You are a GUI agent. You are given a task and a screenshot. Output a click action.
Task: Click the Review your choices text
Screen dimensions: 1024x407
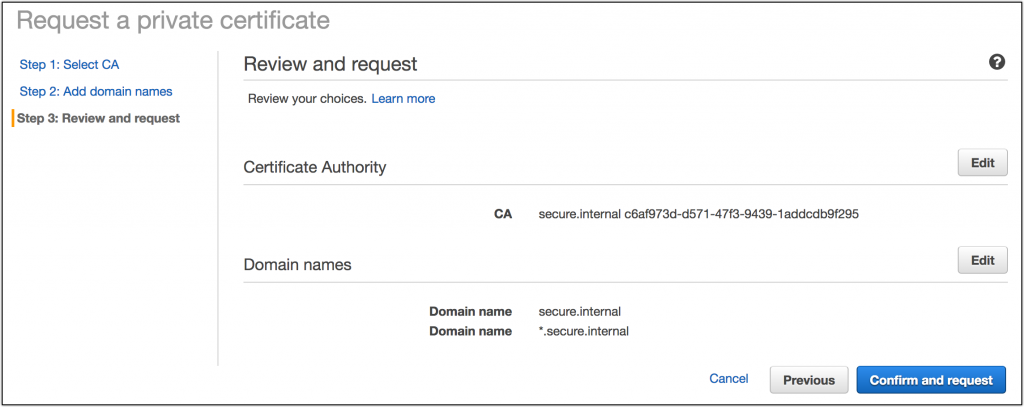pos(306,99)
